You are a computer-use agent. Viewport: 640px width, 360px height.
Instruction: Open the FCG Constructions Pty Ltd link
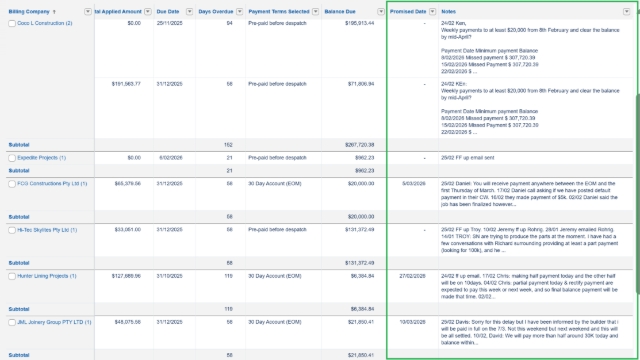pos(52,184)
